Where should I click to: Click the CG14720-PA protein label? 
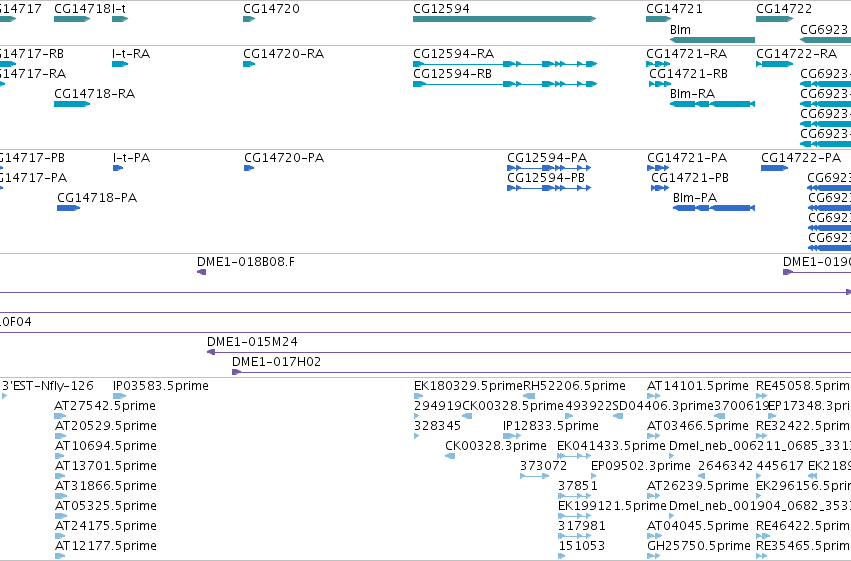[x=284, y=158]
